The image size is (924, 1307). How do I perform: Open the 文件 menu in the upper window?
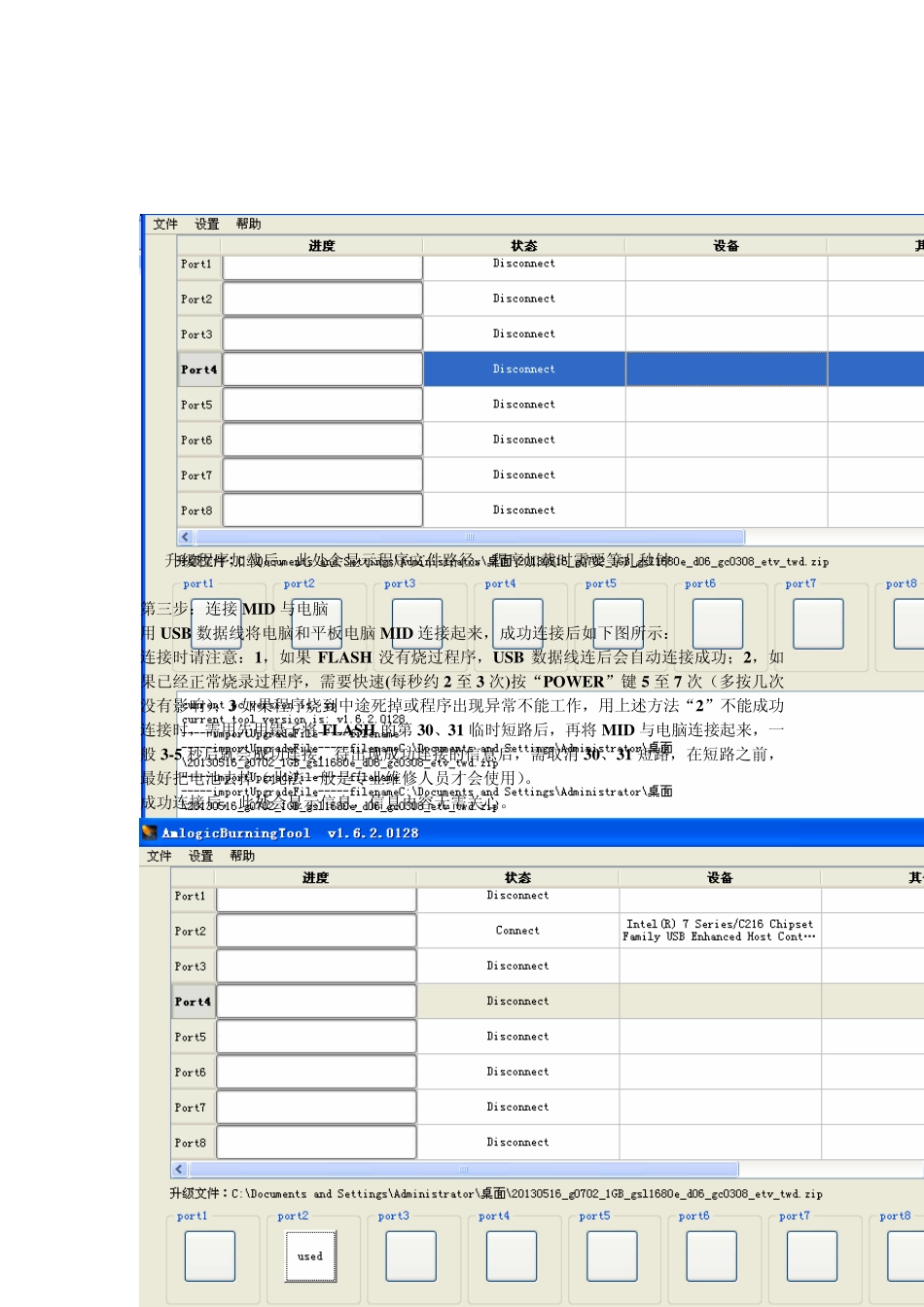point(165,224)
